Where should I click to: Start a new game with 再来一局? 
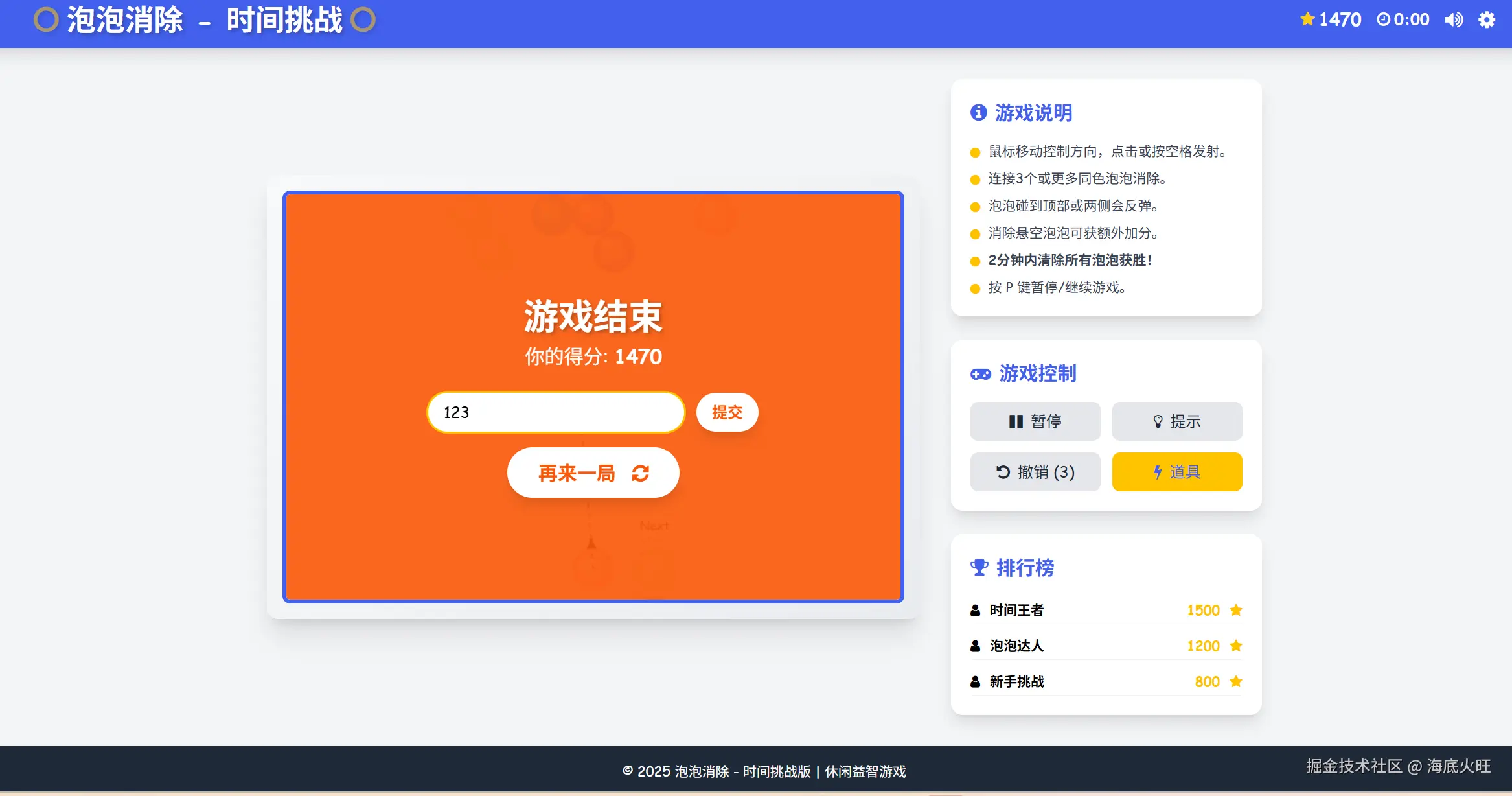point(592,473)
